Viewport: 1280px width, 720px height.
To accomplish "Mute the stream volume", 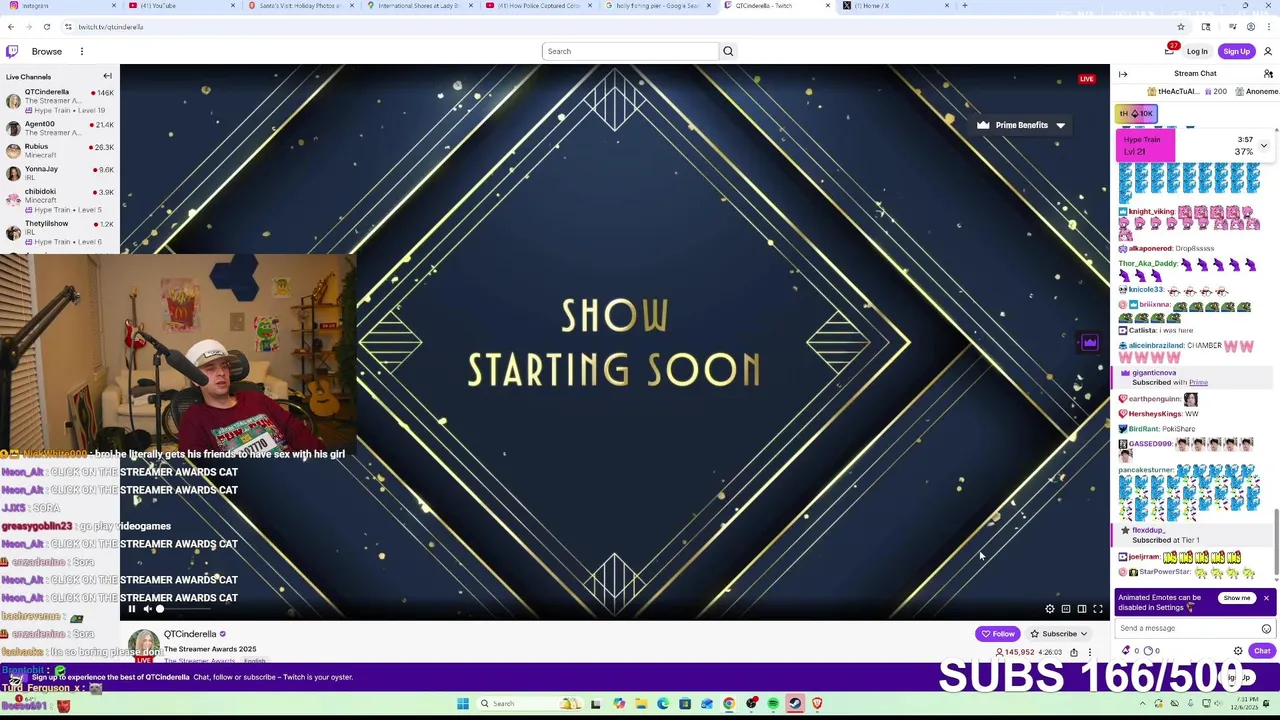I will 147,608.
